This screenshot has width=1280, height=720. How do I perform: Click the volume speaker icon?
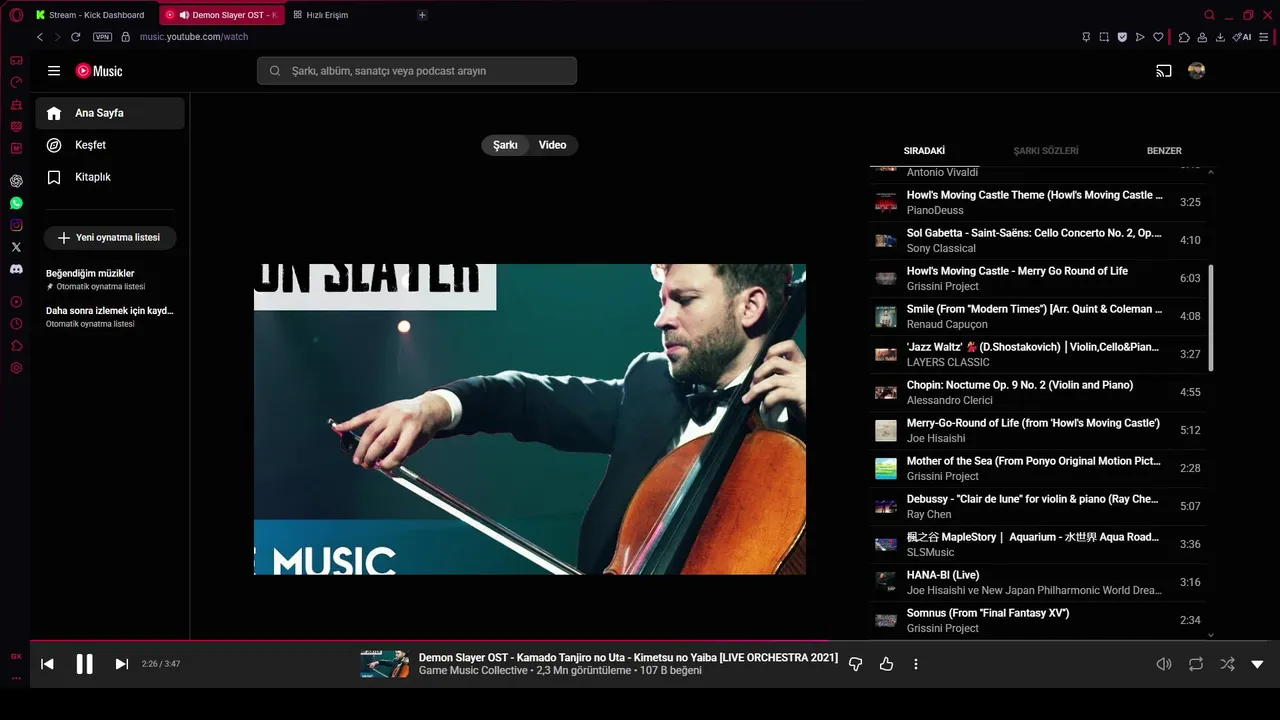coord(1164,664)
